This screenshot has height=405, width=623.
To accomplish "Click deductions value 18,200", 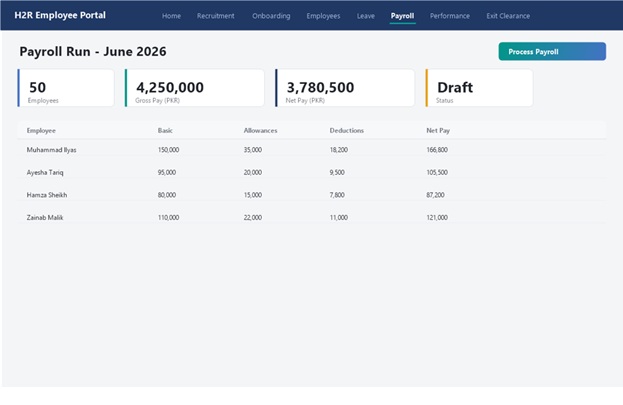I will pyautogui.click(x=339, y=150).
